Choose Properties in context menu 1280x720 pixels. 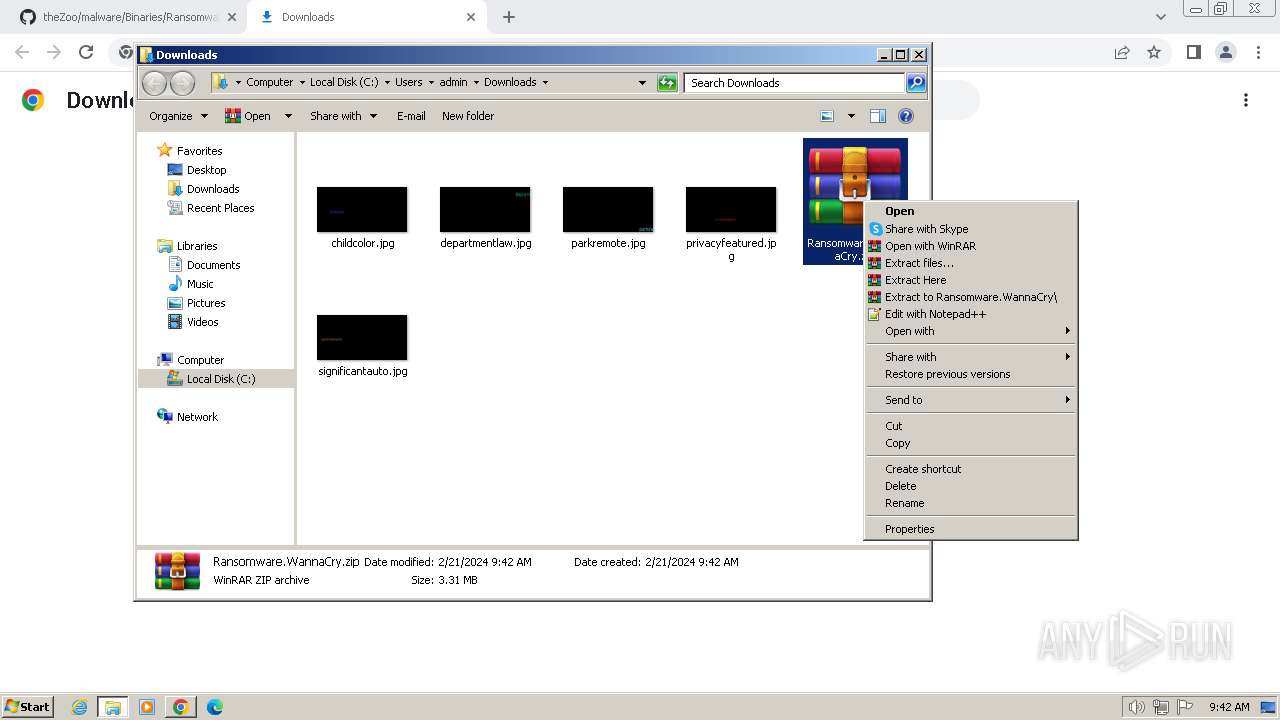[971, 529]
